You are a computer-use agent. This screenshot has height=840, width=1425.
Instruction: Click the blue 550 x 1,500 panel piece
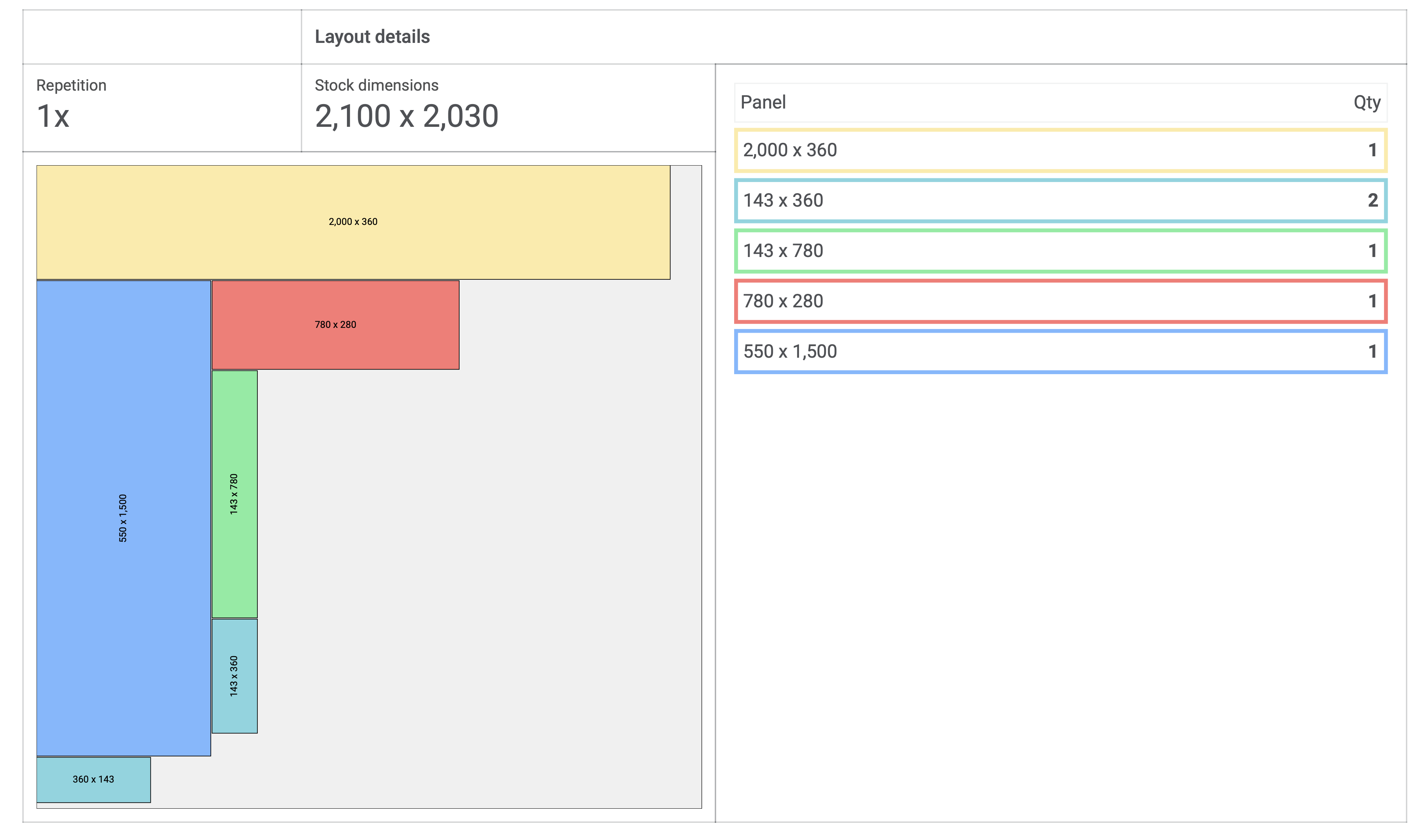point(123,518)
